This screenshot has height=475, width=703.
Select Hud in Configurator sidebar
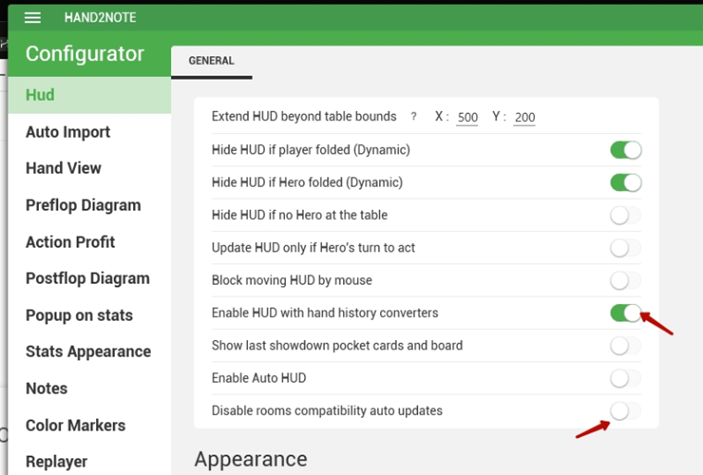[x=89, y=95]
